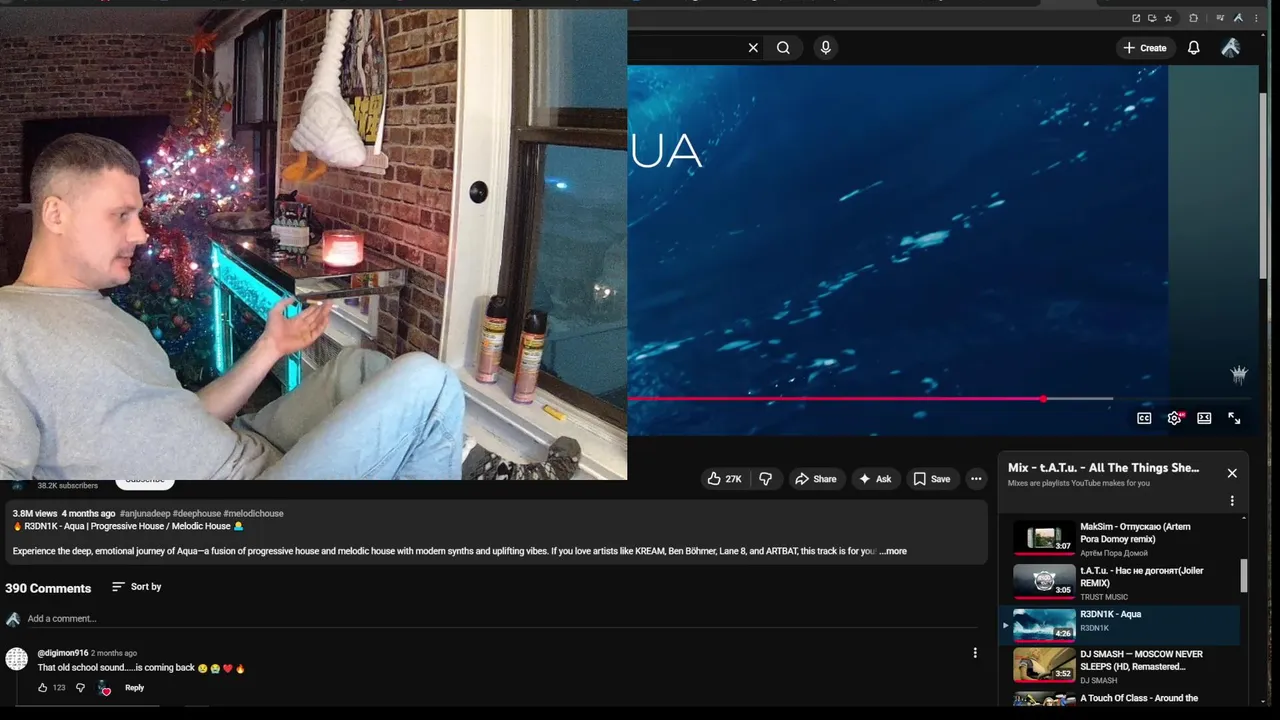Click install app icon in address bar
Screen dimensions: 1280x720
[x=1152, y=18]
